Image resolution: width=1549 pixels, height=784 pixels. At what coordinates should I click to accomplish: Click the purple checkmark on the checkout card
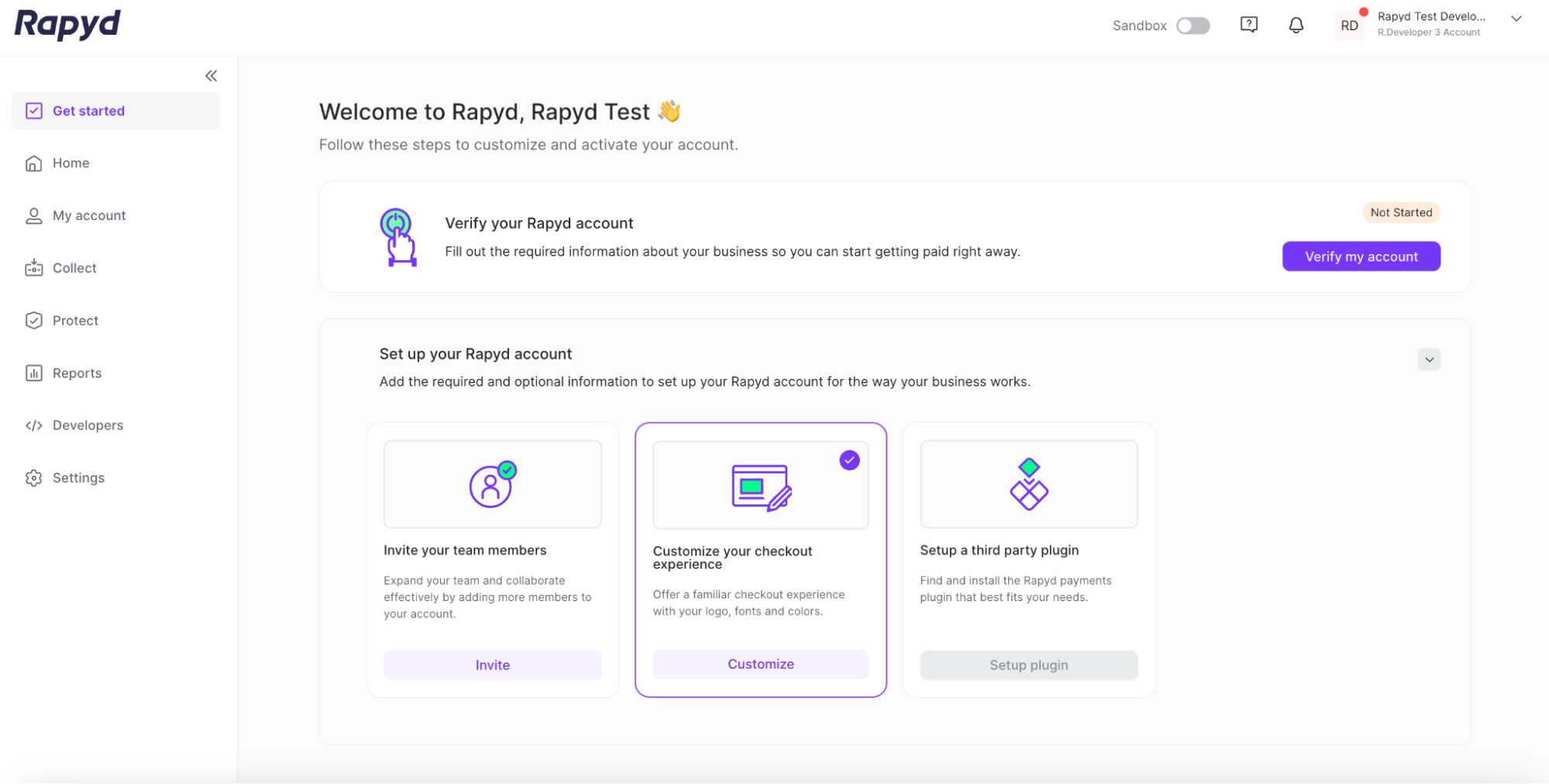click(849, 460)
